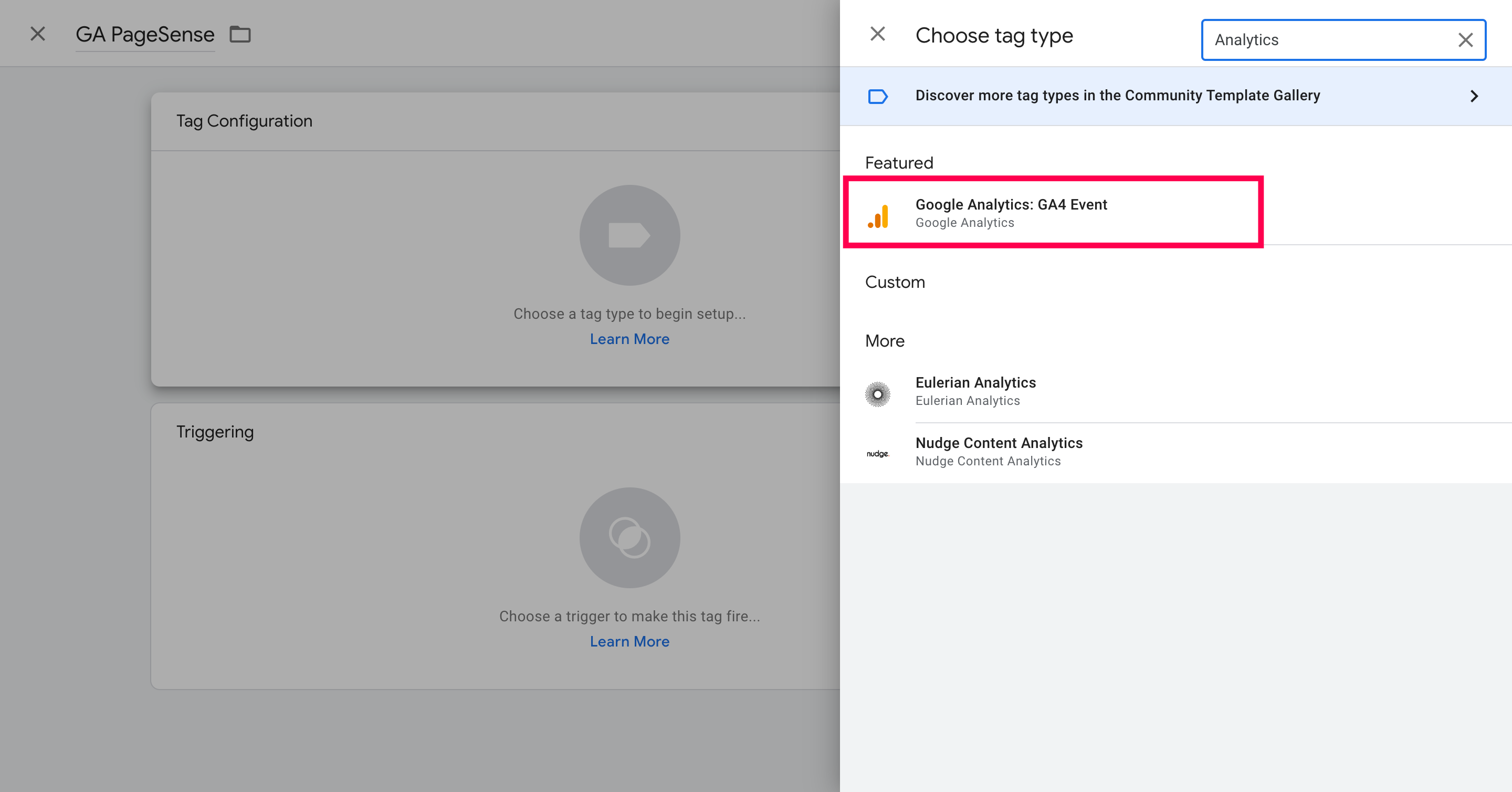Image resolution: width=1512 pixels, height=792 pixels.
Task: Click the Triggering placeholder circles icon
Action: click(x=629, y=538)
